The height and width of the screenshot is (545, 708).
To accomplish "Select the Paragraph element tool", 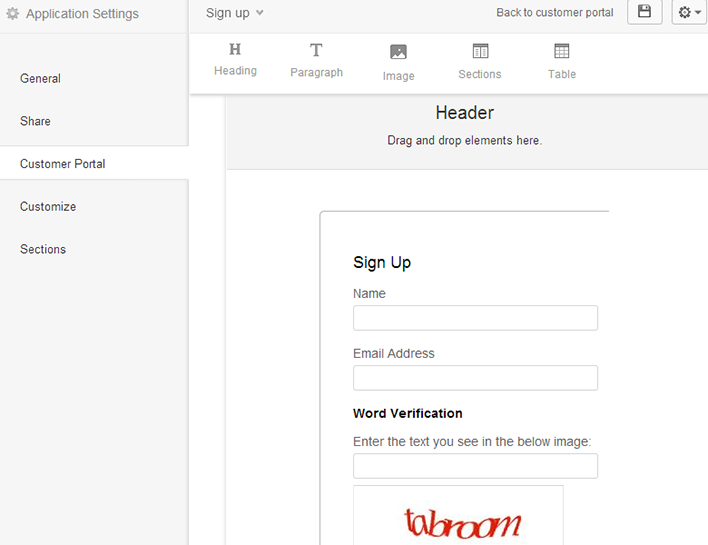I will pos(316,51).
